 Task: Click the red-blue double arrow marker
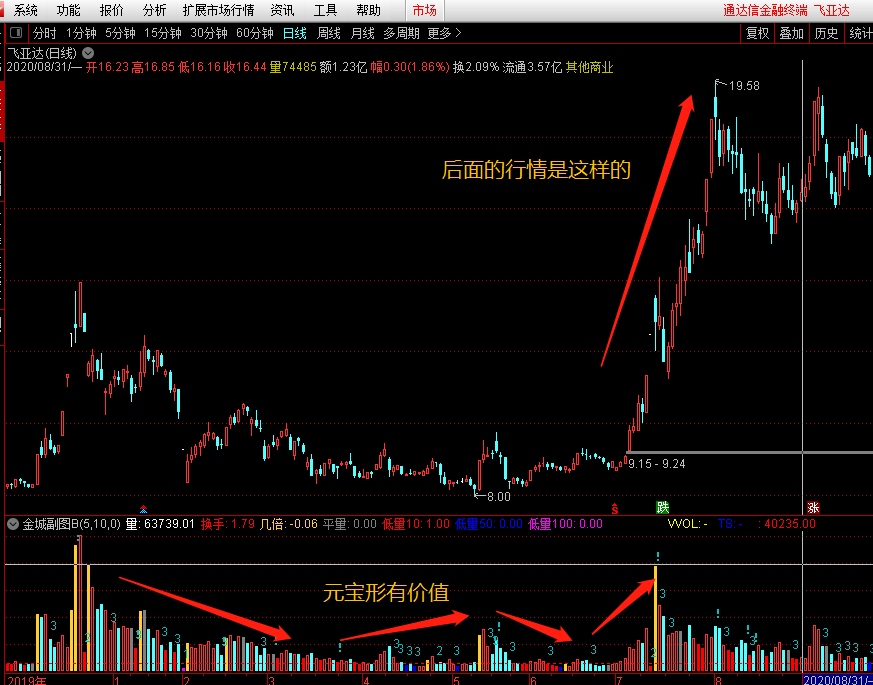(x=144, y=508)
